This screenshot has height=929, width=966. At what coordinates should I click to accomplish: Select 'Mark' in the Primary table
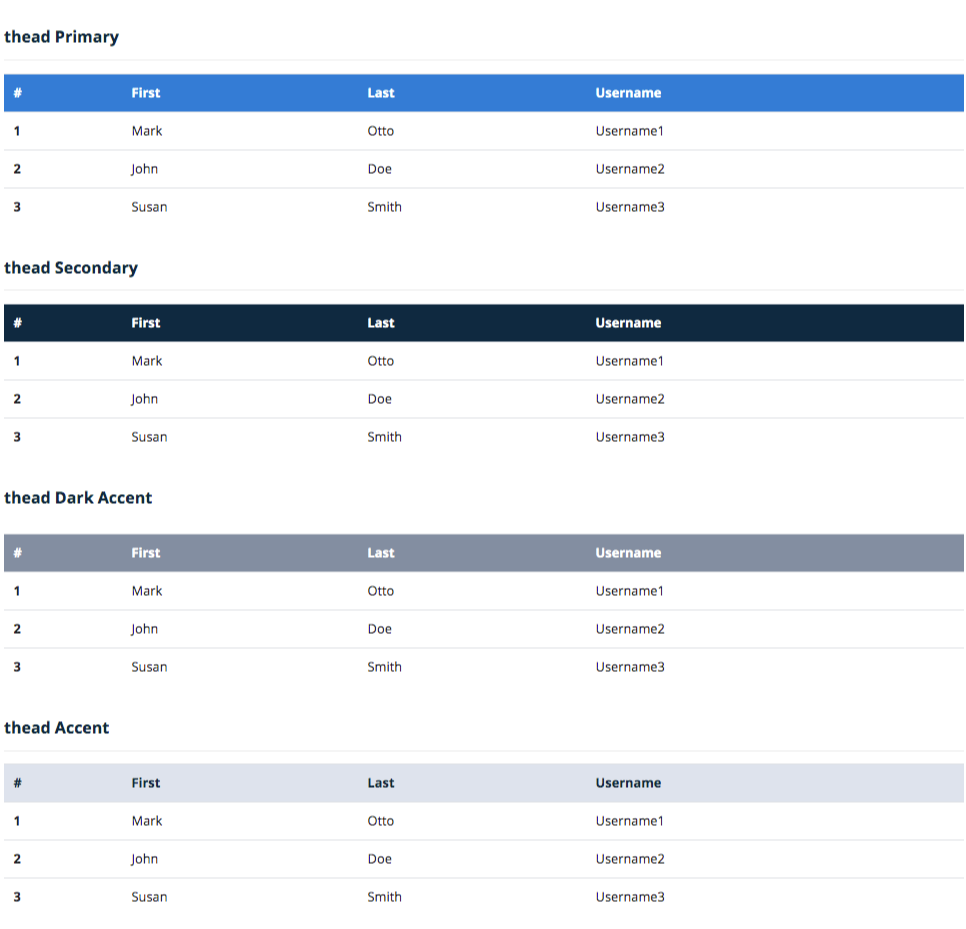147,131
